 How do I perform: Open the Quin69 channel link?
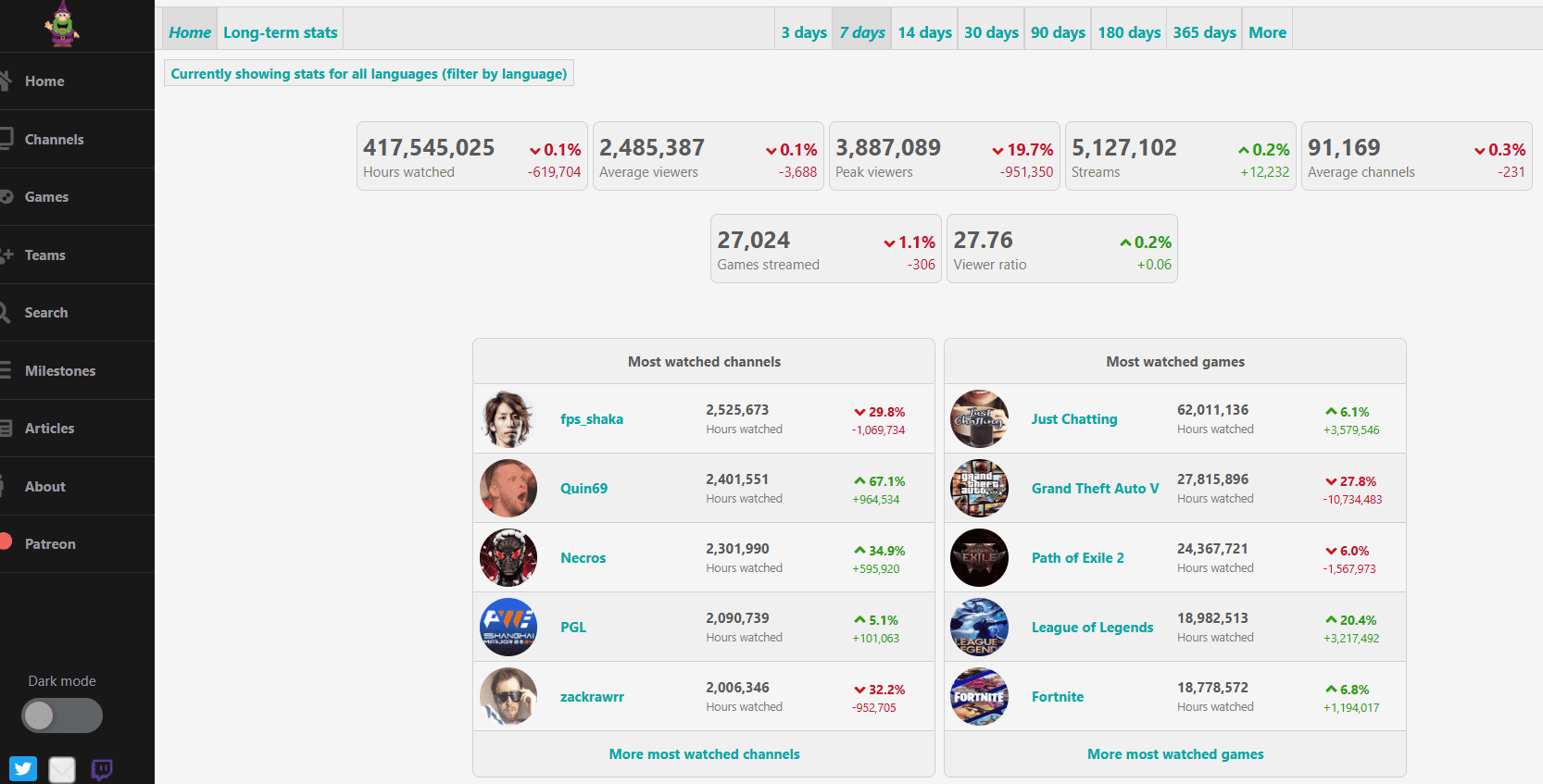click(x=583, y=489)
